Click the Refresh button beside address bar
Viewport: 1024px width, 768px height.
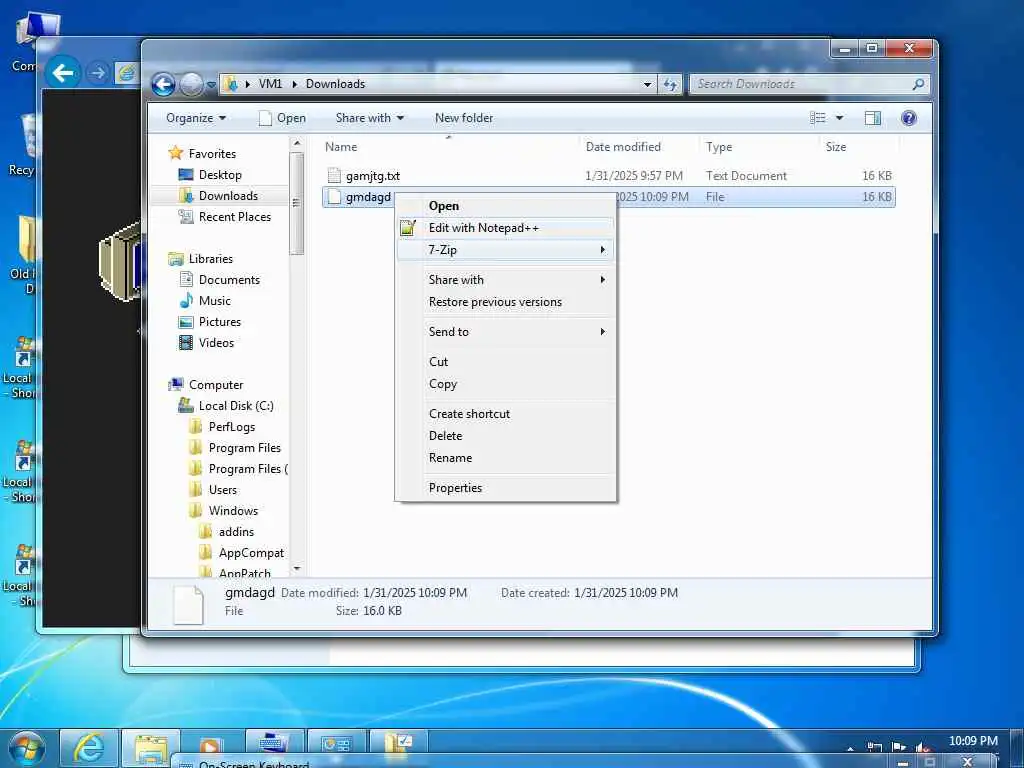pyautogui.click(x=670, y=84)
